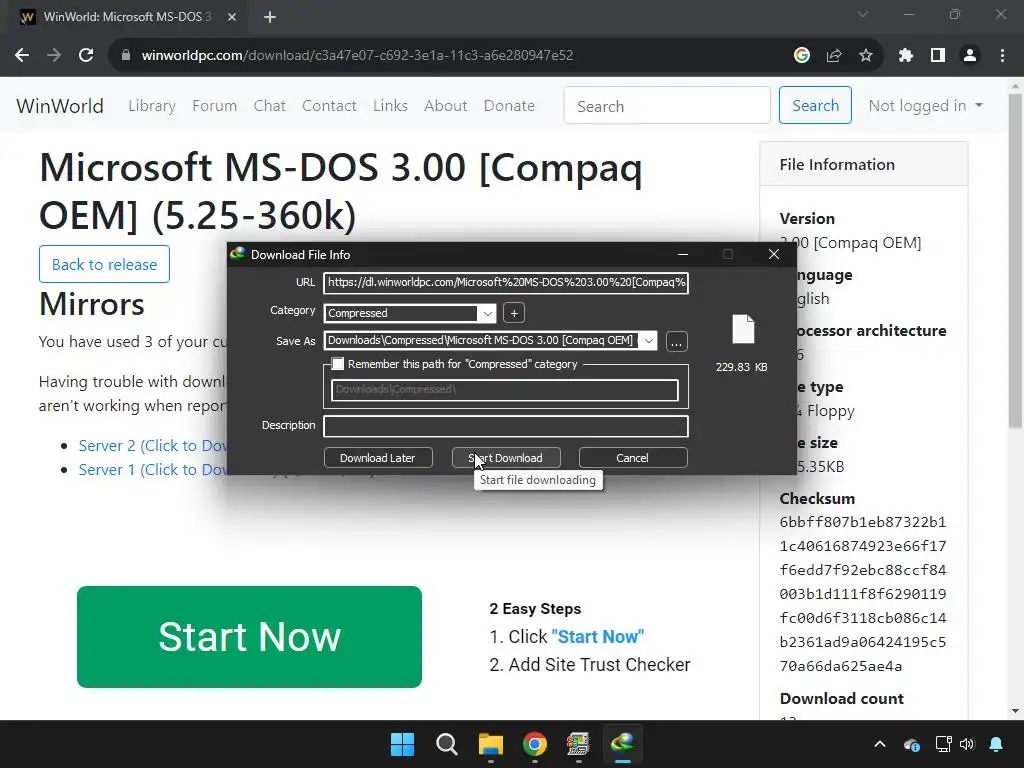This screenshot has height=768, width=1024.
Task: Click the cloud sync tray icon
Action: click(912, 744)
